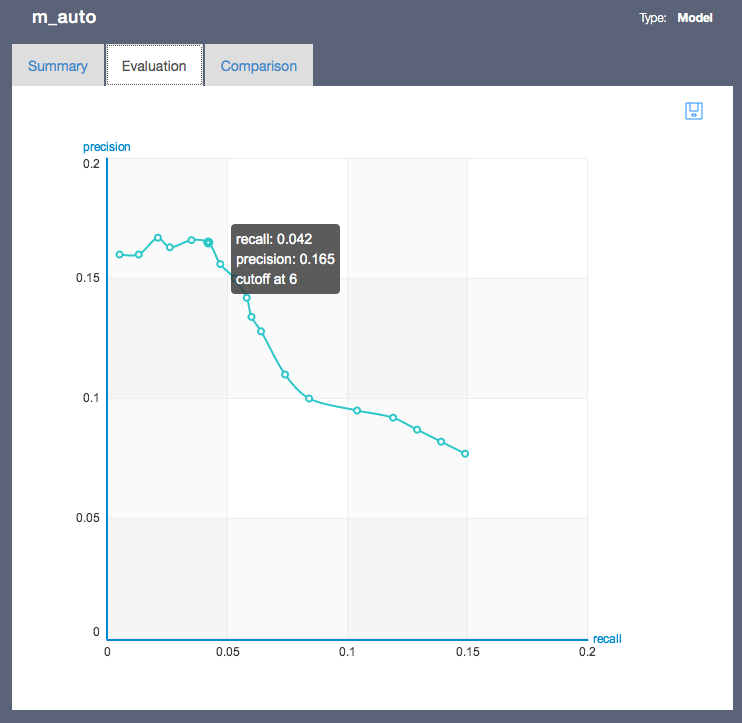This screenshot has width=742, height=723.
Task: Click the precision y-axis label
Action: (x=107, y=147)
